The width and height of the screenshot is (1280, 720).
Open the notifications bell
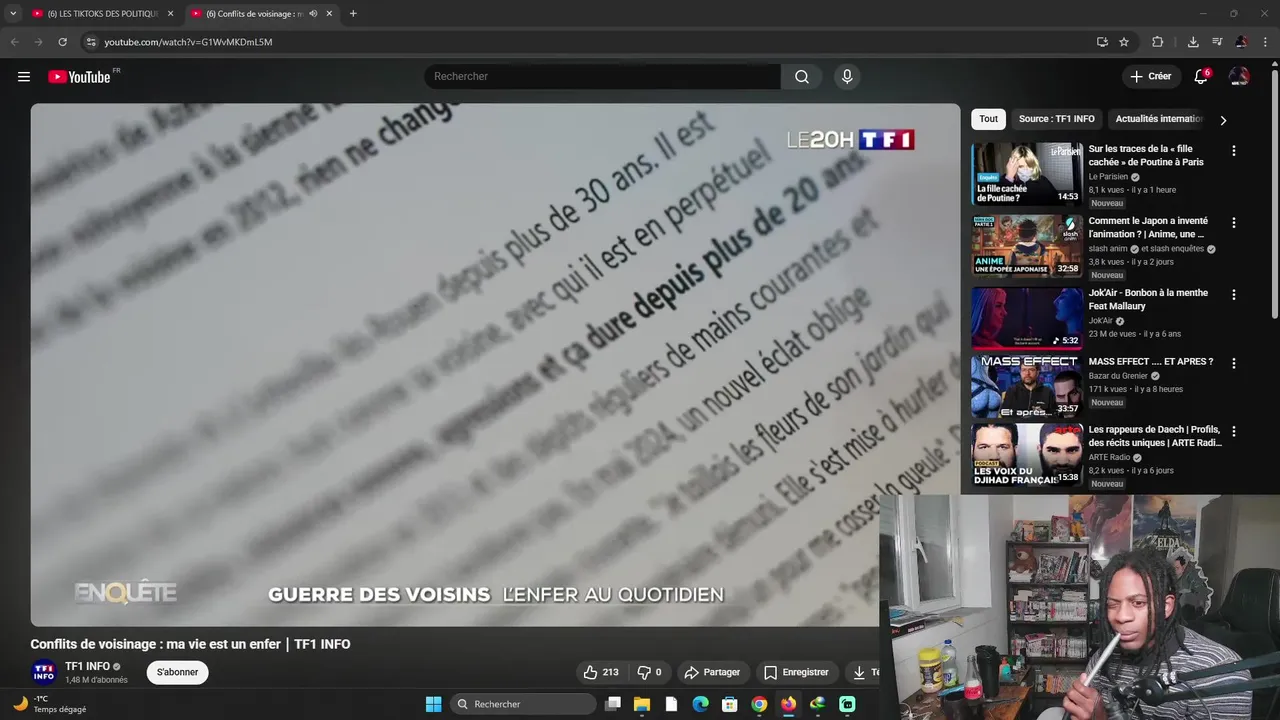[x=1201, y=77]
